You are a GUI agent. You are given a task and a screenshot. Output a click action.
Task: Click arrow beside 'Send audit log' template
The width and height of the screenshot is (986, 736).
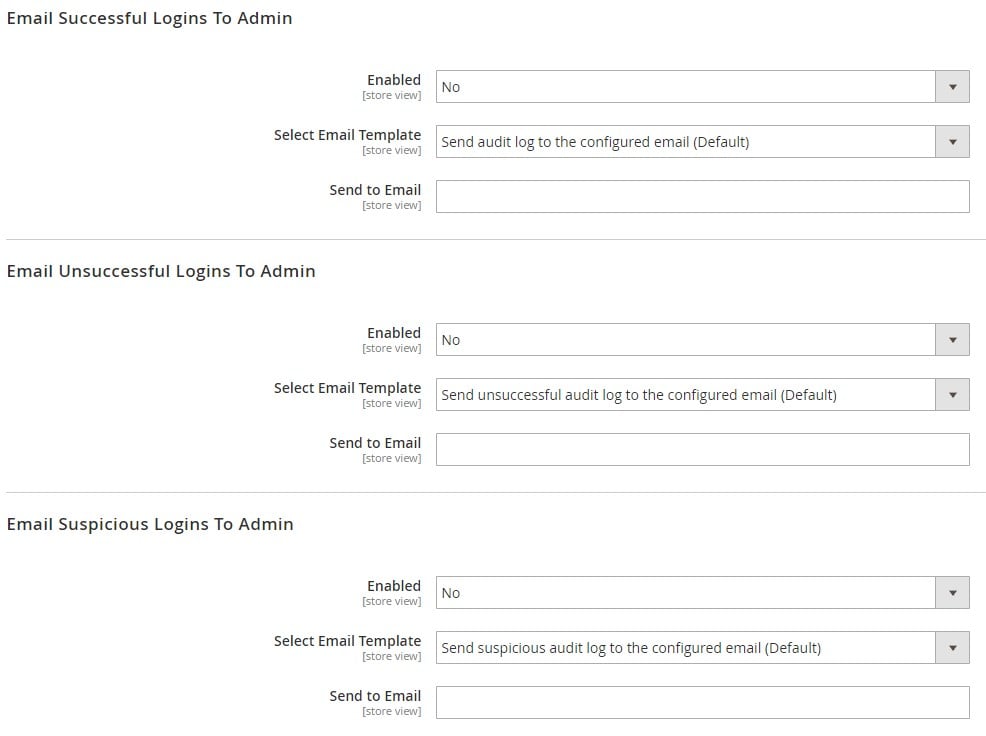coord(953,142)
